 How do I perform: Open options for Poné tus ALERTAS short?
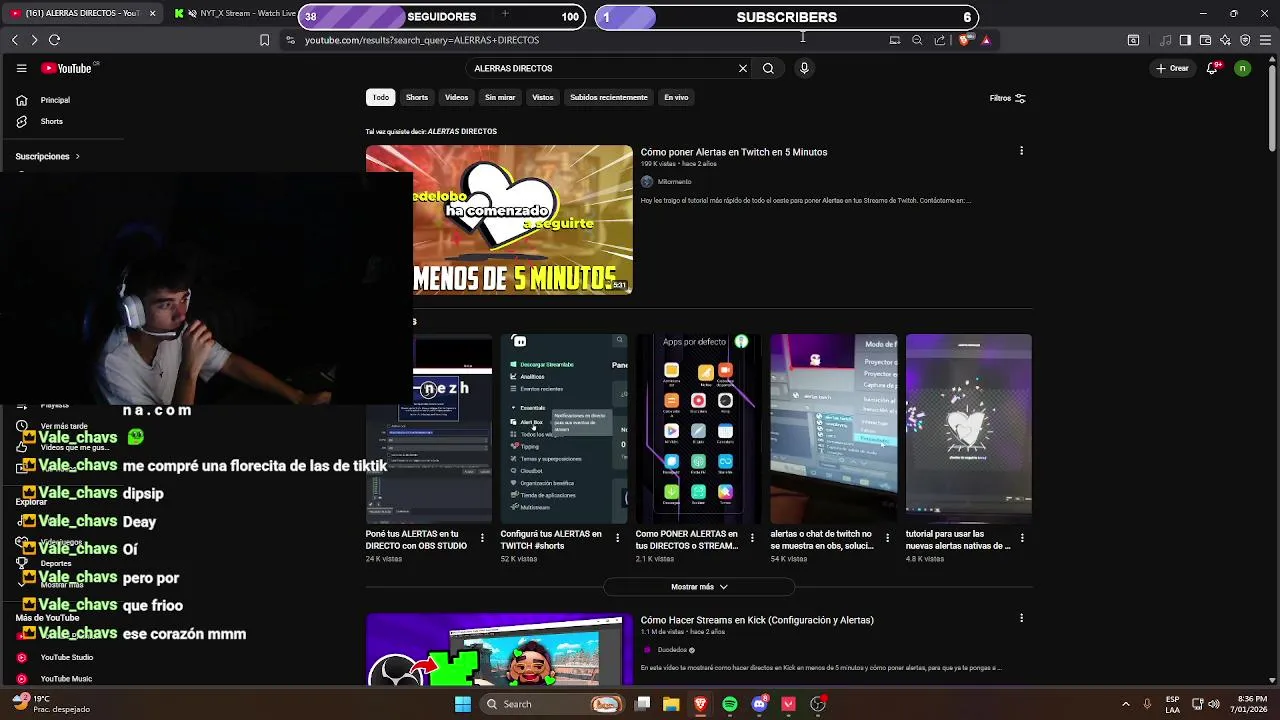[x=482, y=538]
